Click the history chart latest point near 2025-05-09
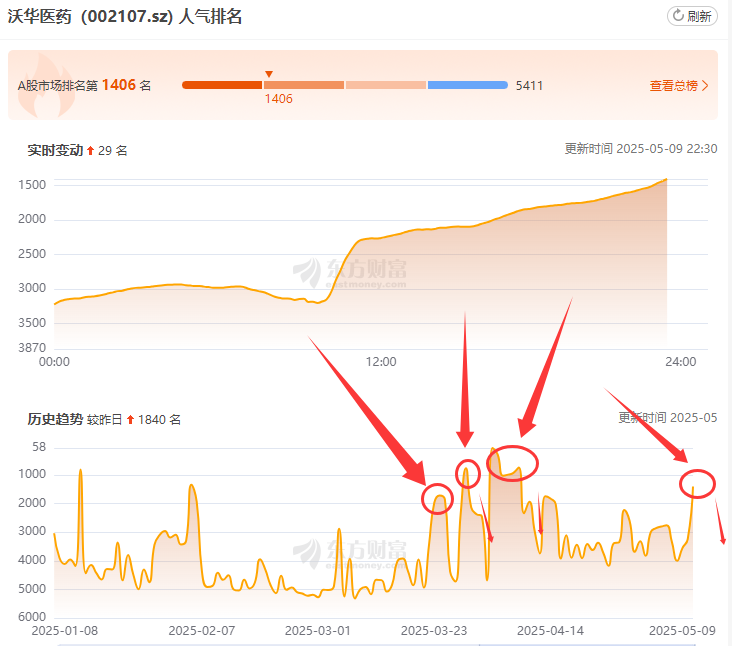The width and height of the screenshot is (732, 646). [x=693, y=488]
